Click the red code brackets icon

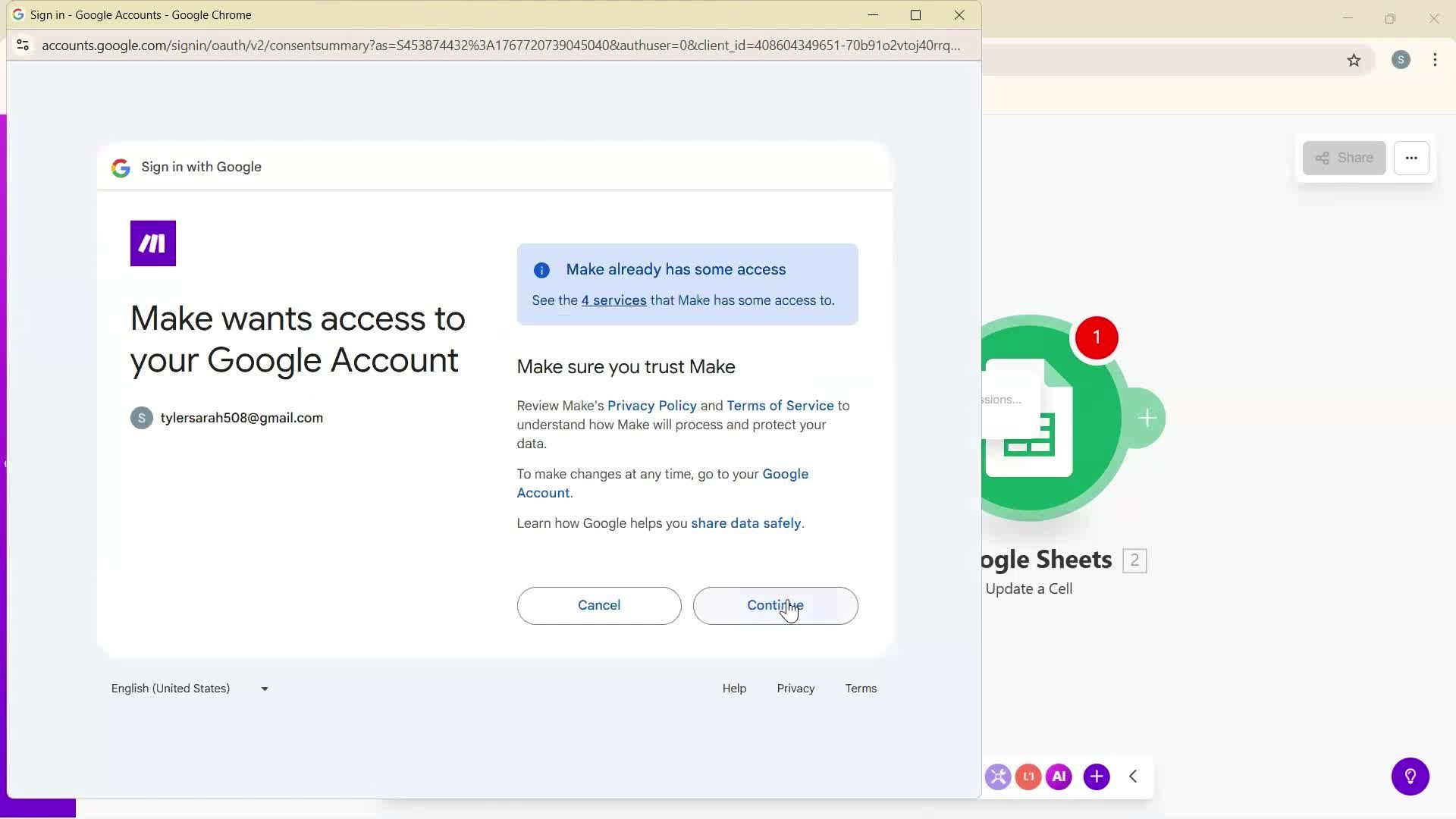(1028, 777)
